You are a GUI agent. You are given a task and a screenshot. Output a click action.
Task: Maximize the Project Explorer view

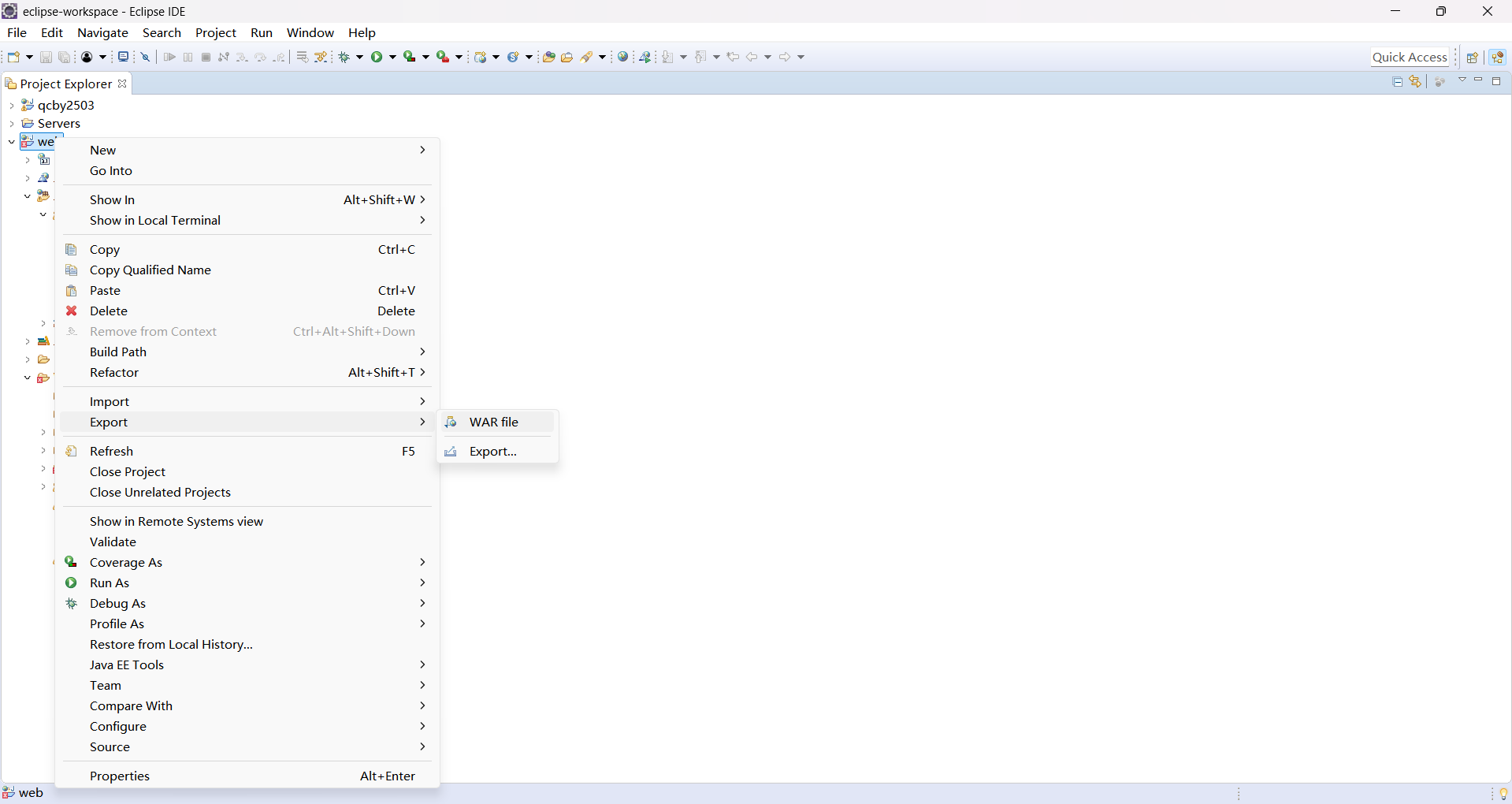pyautogui.click(x=1496, y=81)
